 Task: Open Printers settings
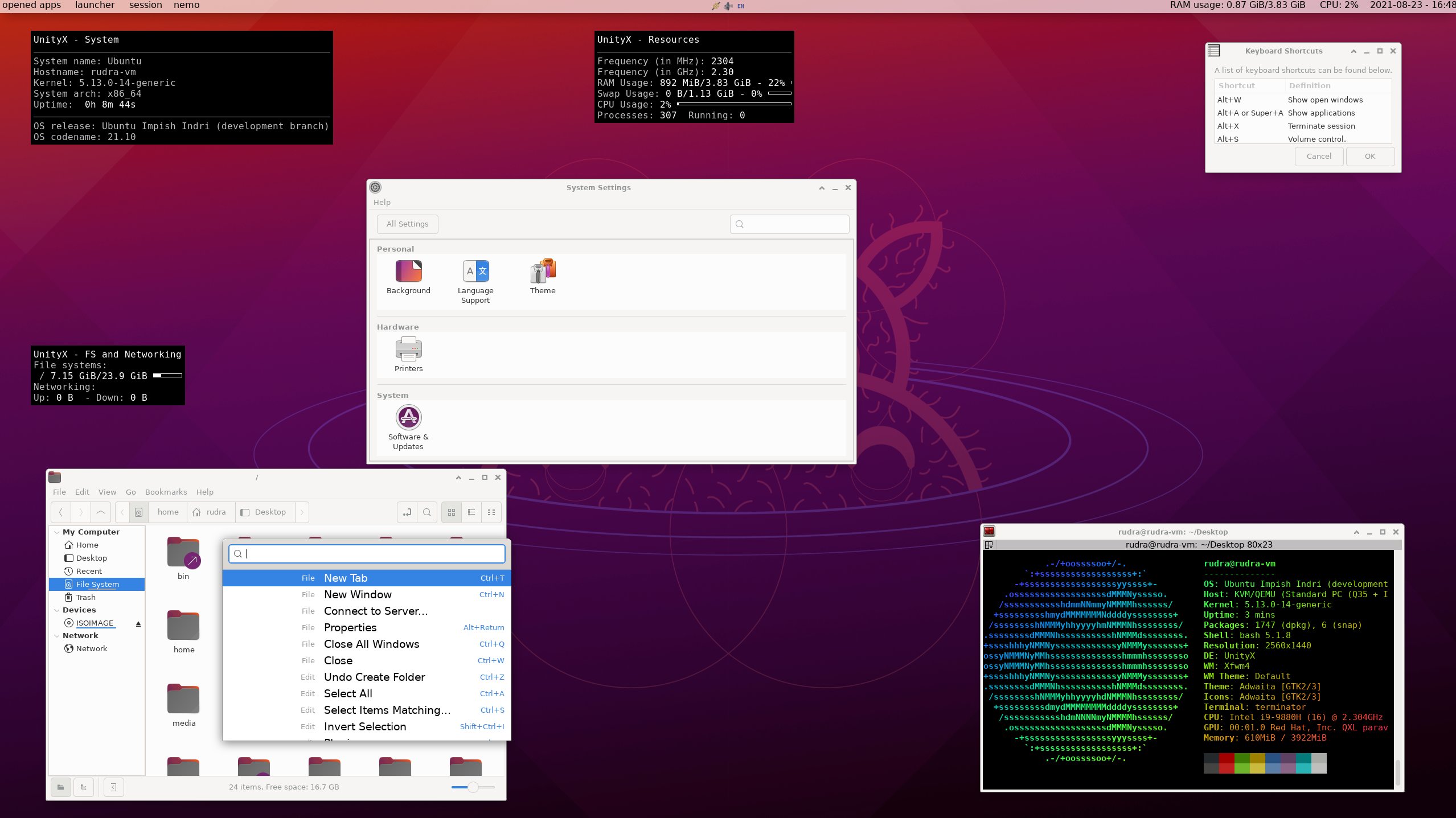coord(408,355)
